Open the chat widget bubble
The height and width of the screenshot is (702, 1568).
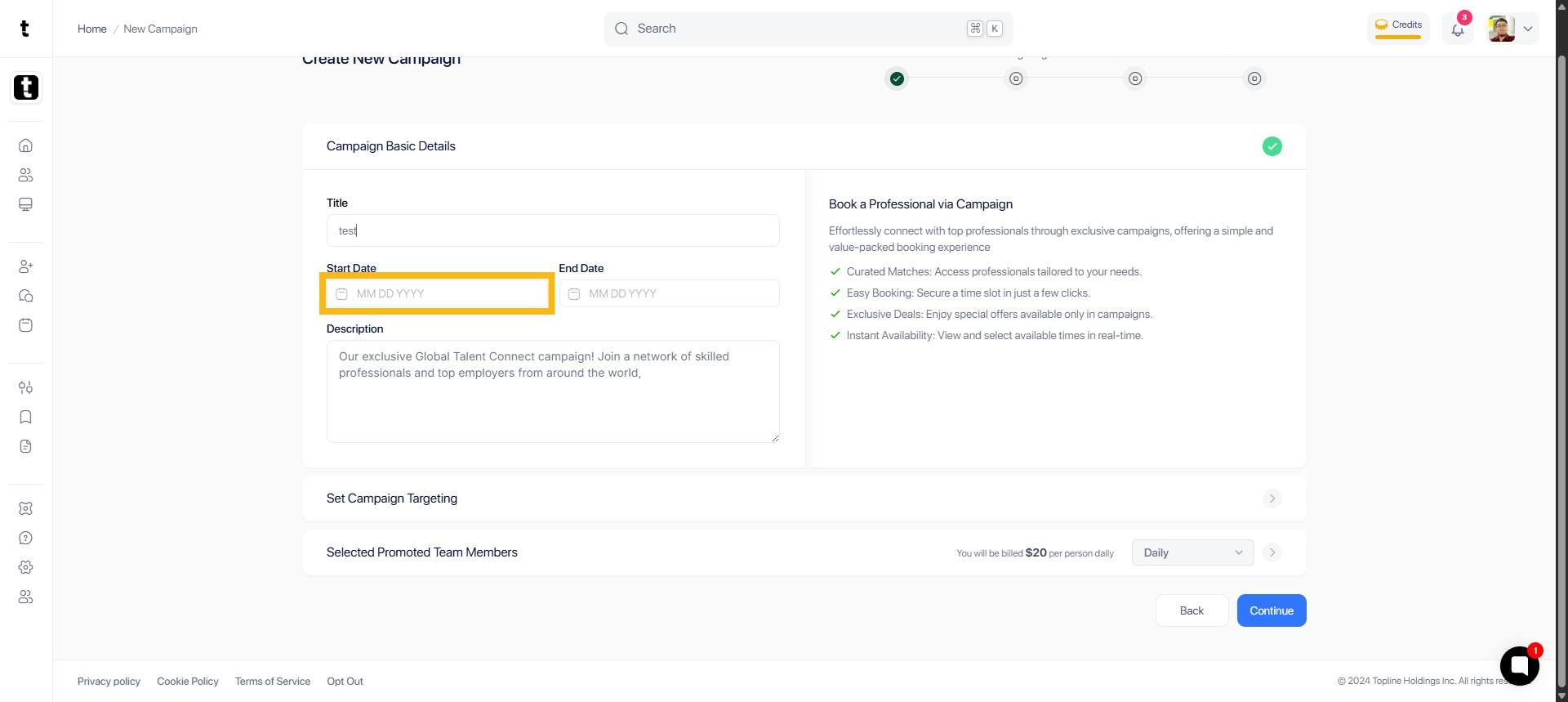pyautogui.click(x=1519, y=666)
